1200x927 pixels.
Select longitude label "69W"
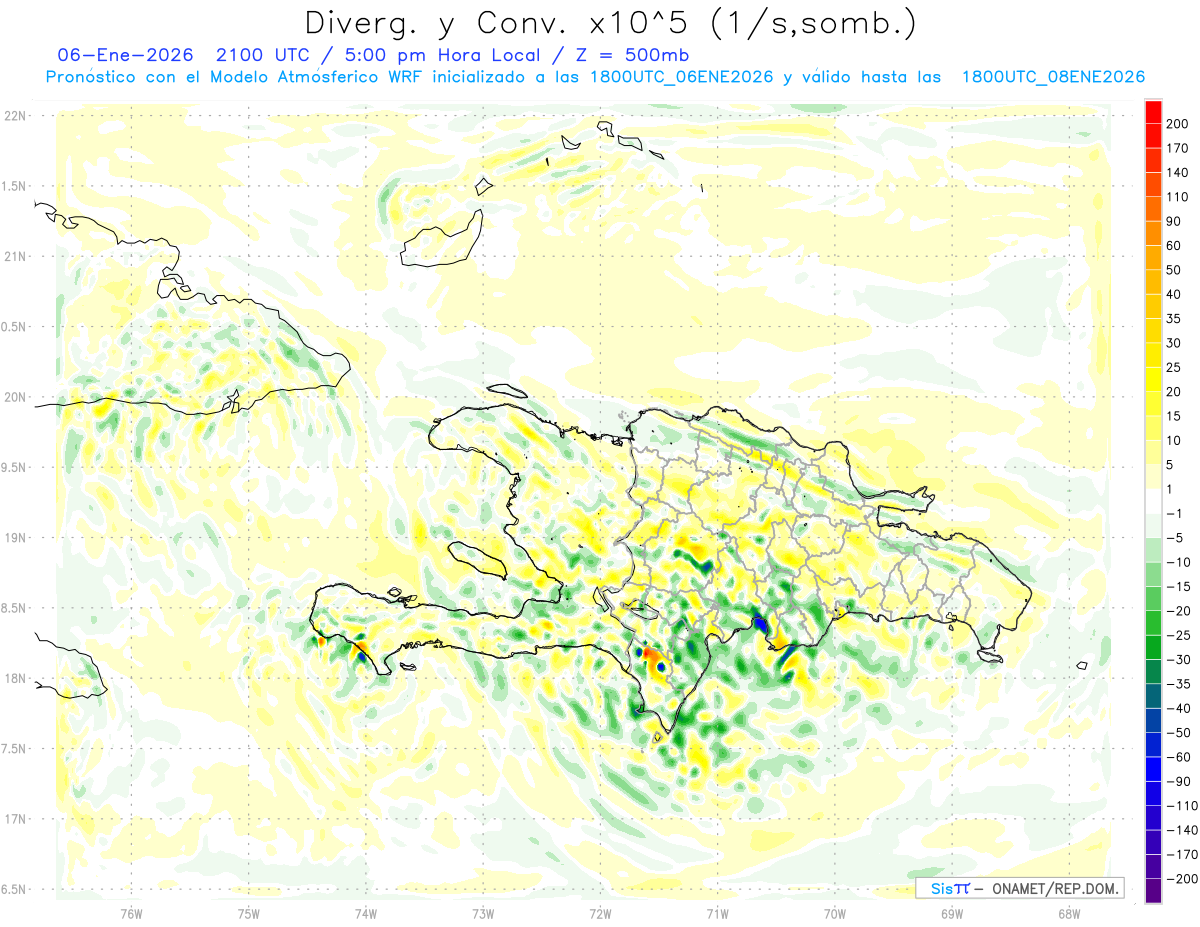click(952, 914)
